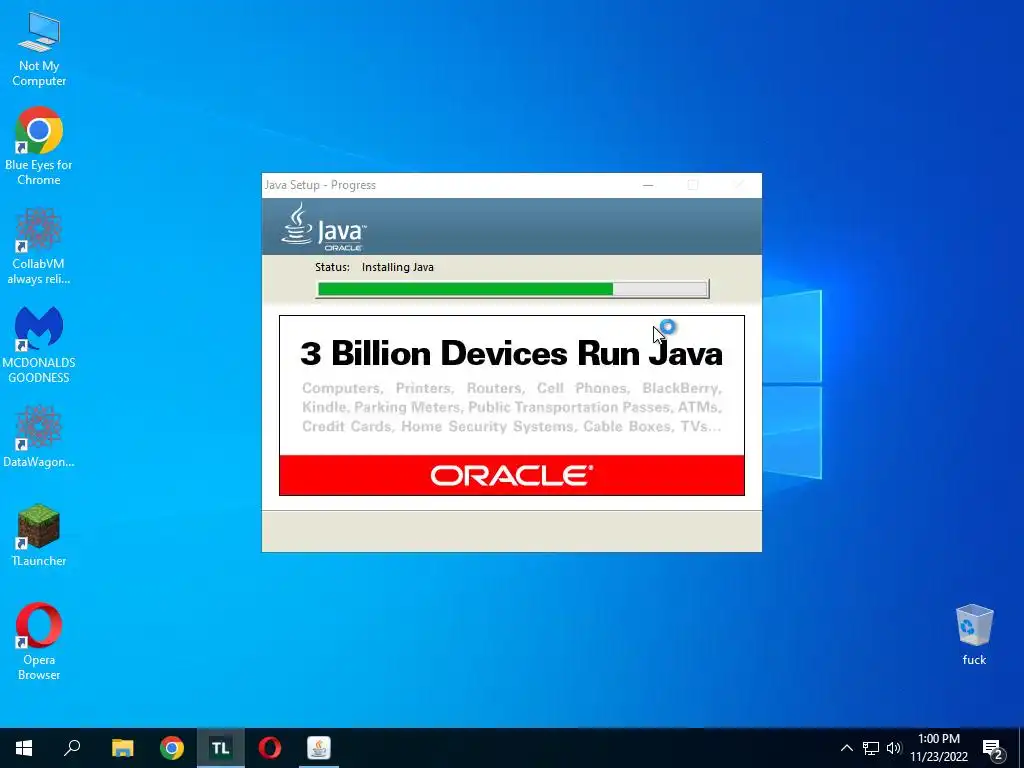This screenshot has height=768, width=1024.
Task: Click the Java installation progress bar
Action: [x=513, y=289]
